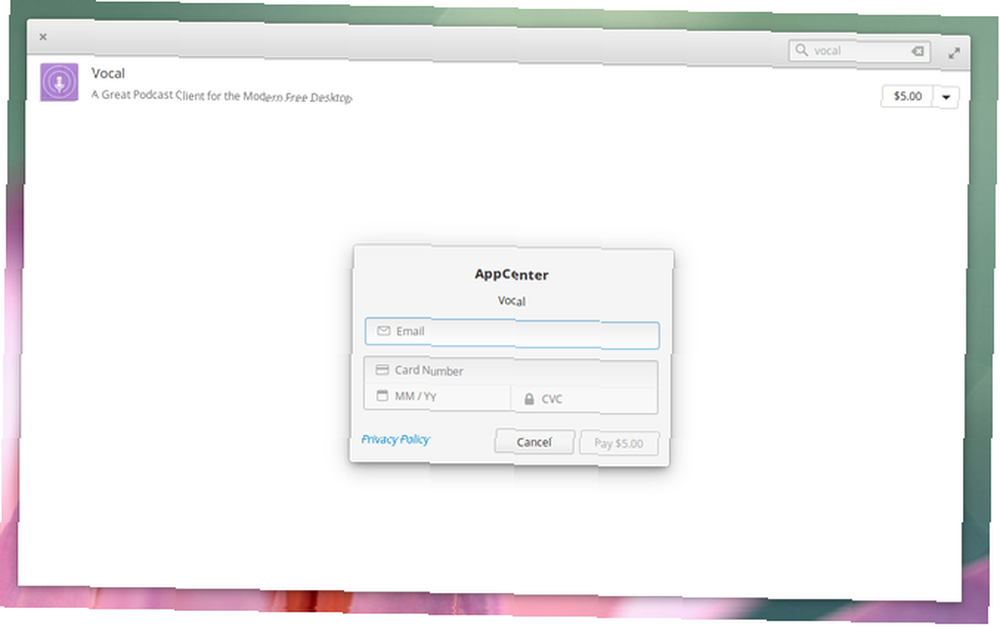Click the Pay $5.00 button
This screenshot has width=1000, height=627.
619,443
